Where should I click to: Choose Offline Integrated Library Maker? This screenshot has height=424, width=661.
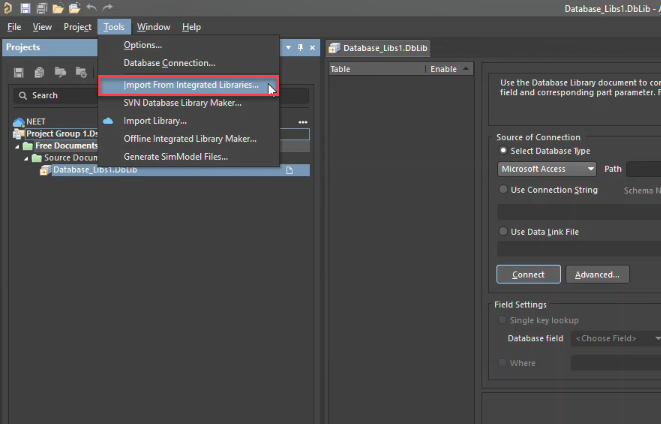[188, 139]
